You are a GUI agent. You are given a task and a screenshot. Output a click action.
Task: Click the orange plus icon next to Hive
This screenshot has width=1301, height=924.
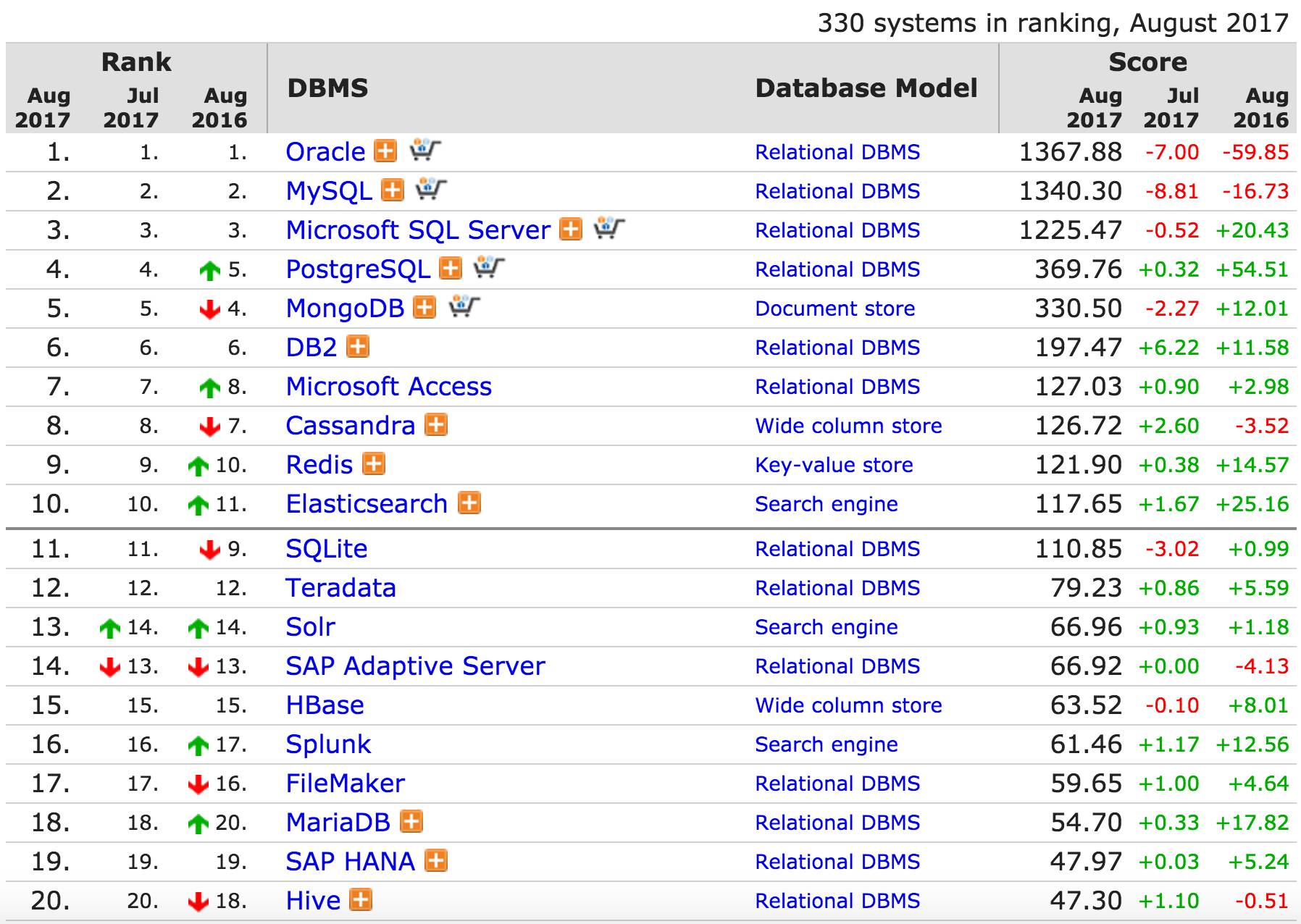click(x=361, y=899)
